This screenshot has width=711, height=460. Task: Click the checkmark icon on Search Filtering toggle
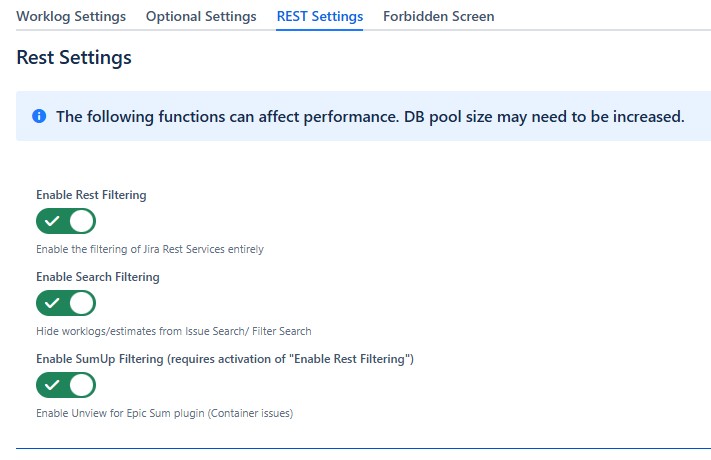52,303
